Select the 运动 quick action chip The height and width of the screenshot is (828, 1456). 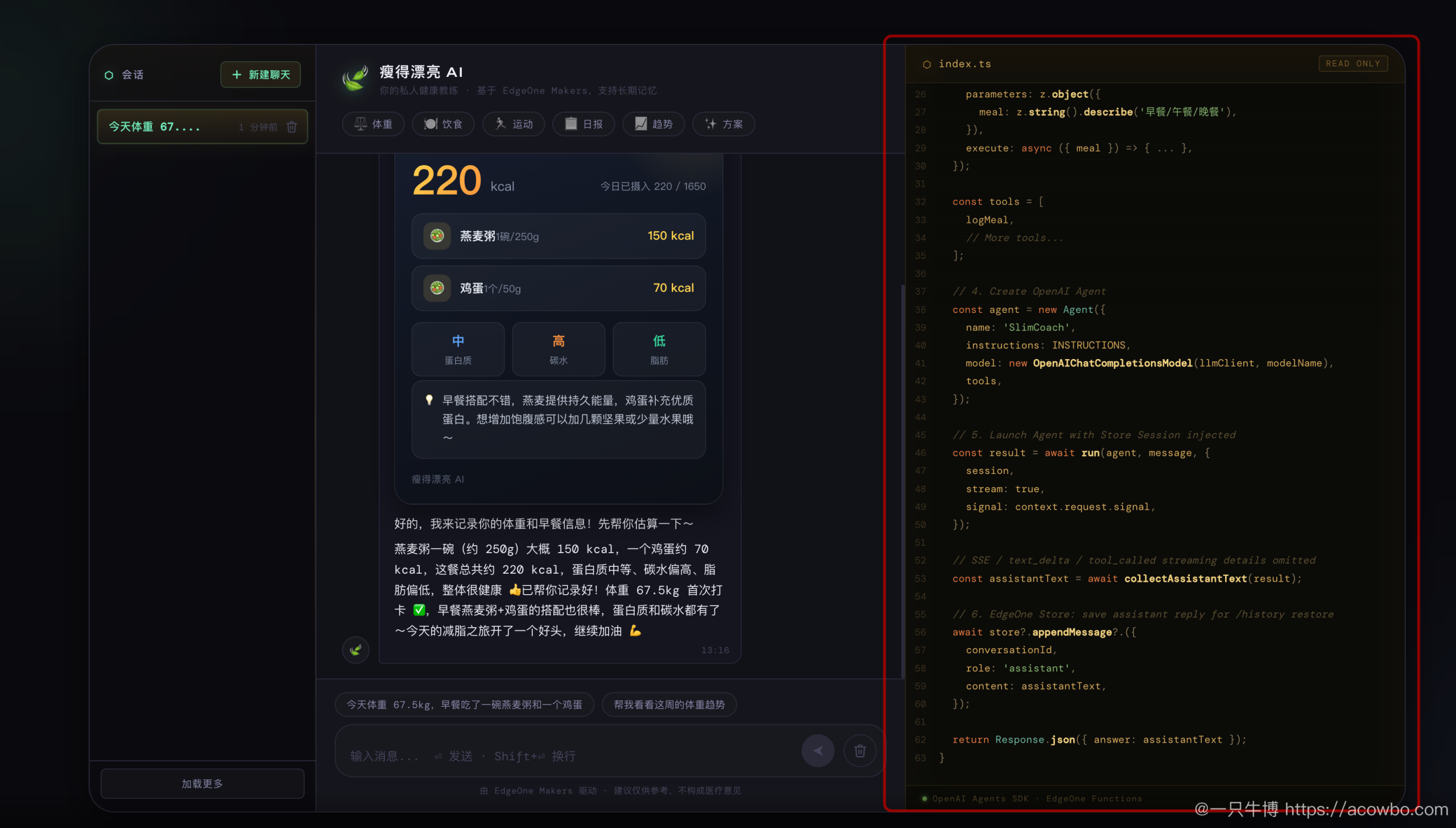pos(514,124)
